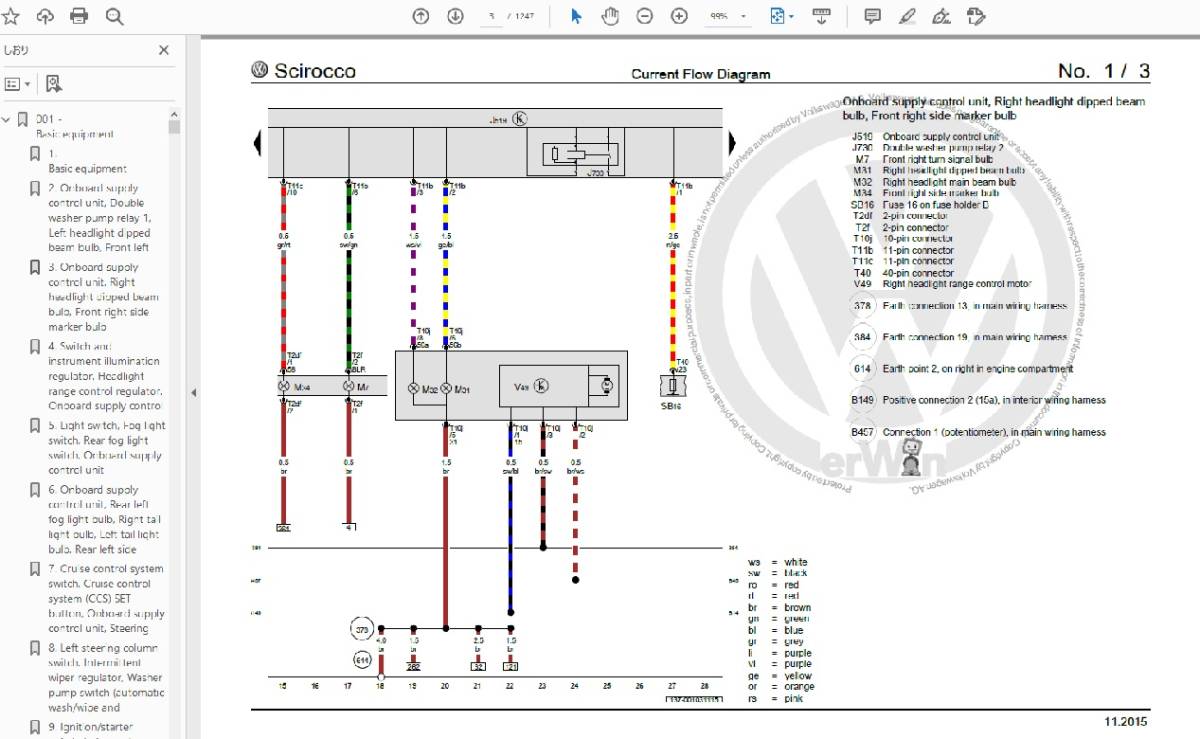The image size is (1200, 739).
Task: Go to previous page with up arrow
Action: 421,16
